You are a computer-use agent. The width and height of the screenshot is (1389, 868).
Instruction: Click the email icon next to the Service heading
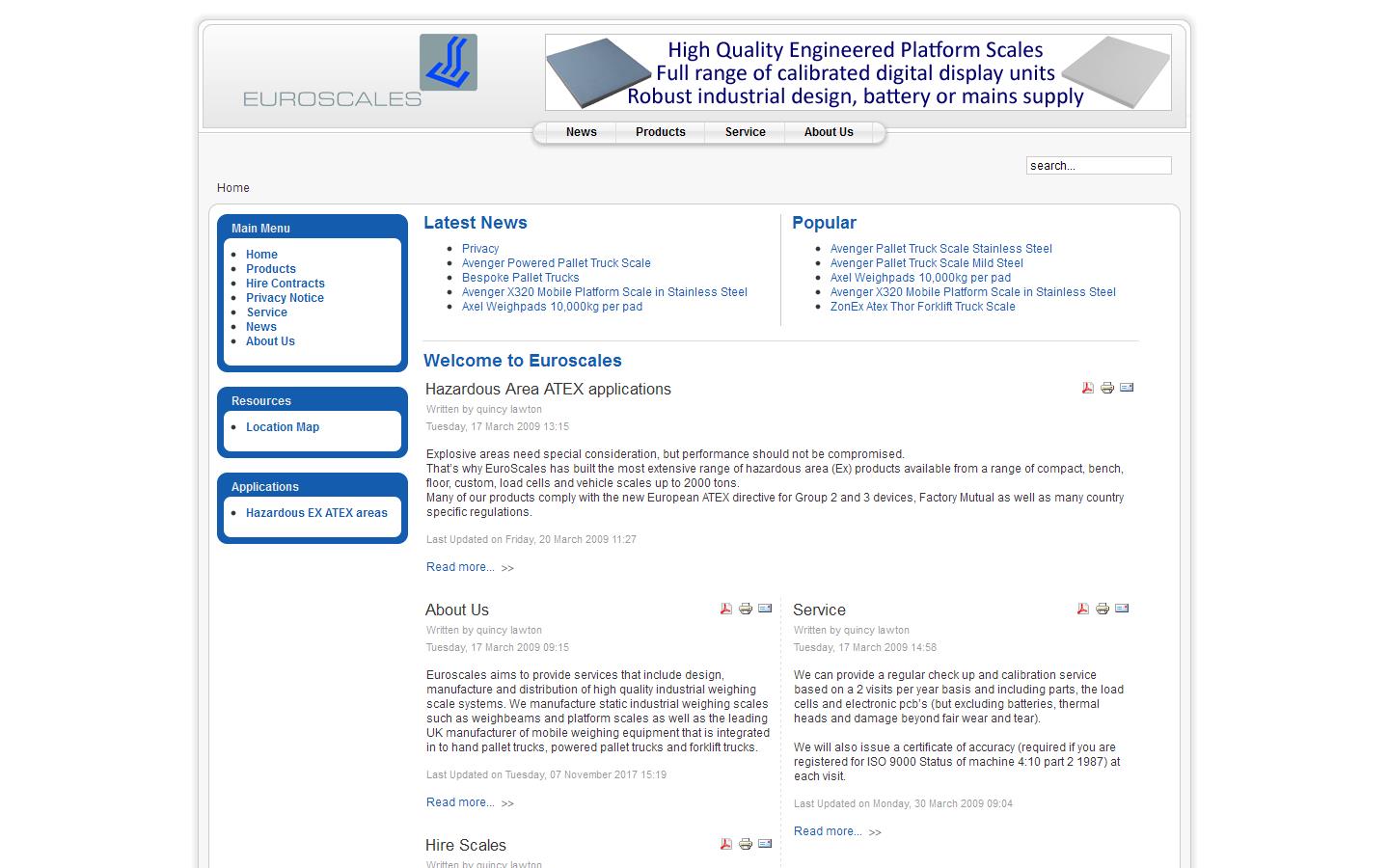[x=1122, y=609]
